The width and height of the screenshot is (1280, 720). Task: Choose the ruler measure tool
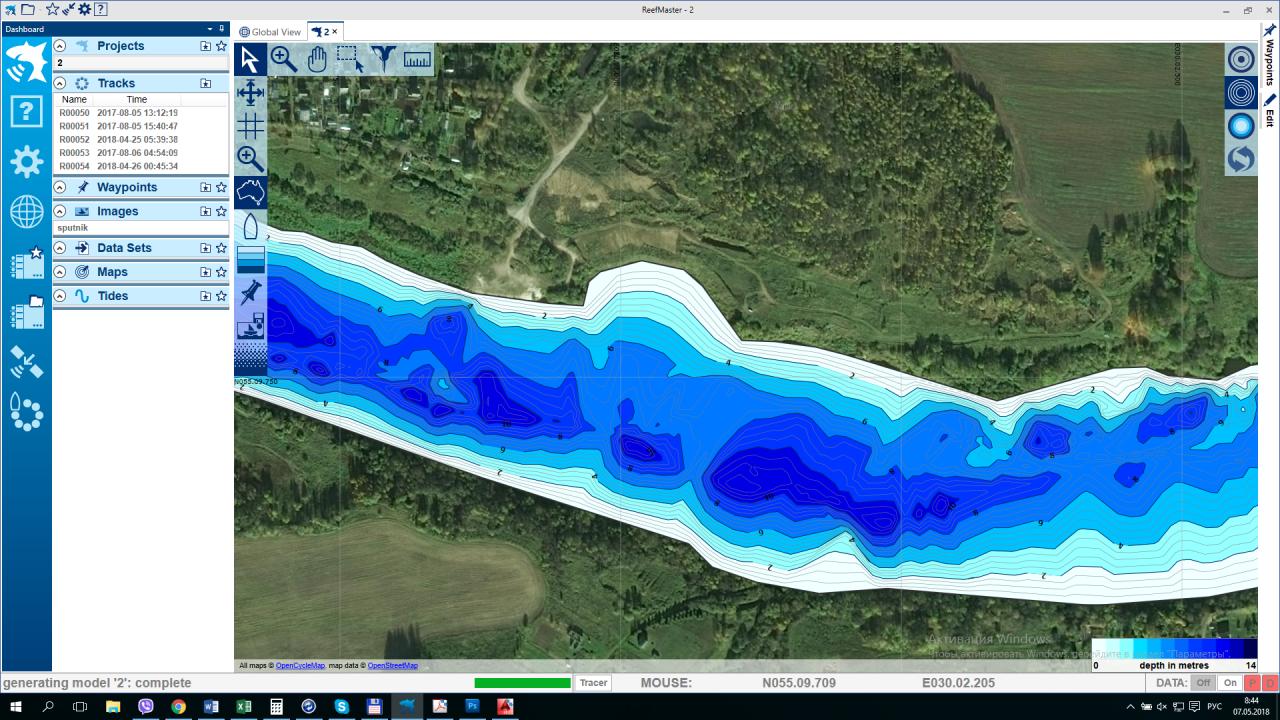[417, 60]
